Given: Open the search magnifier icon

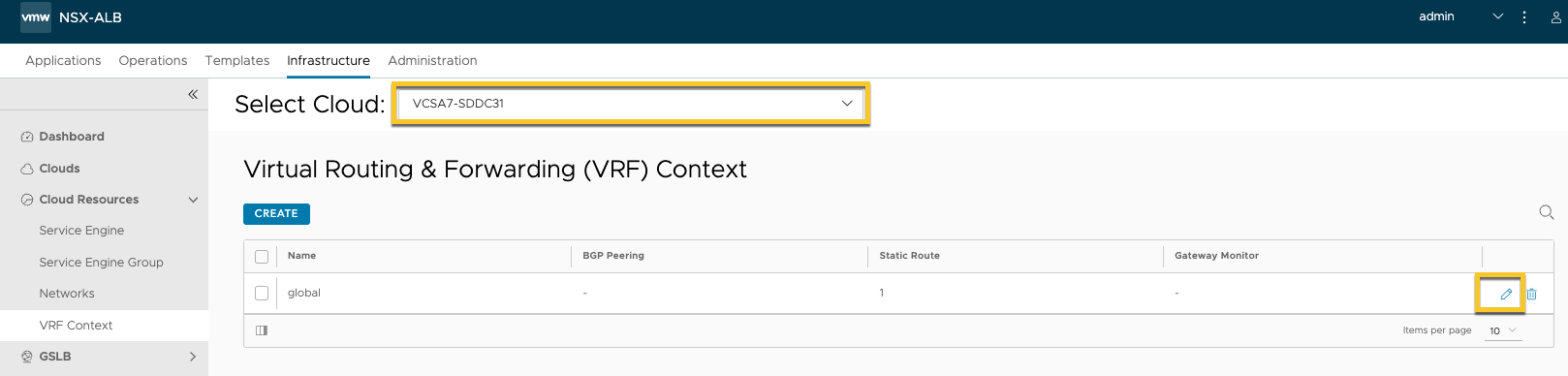Looking at the screenshot, I should [x=1547, y=212].
